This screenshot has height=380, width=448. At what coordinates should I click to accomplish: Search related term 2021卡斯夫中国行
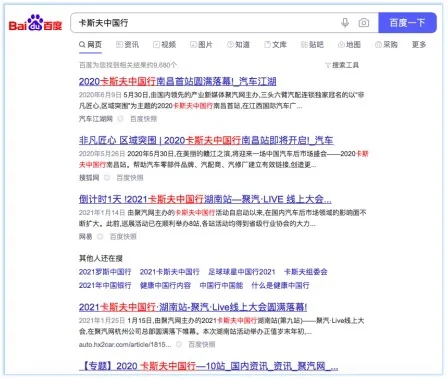click(170, 272)
